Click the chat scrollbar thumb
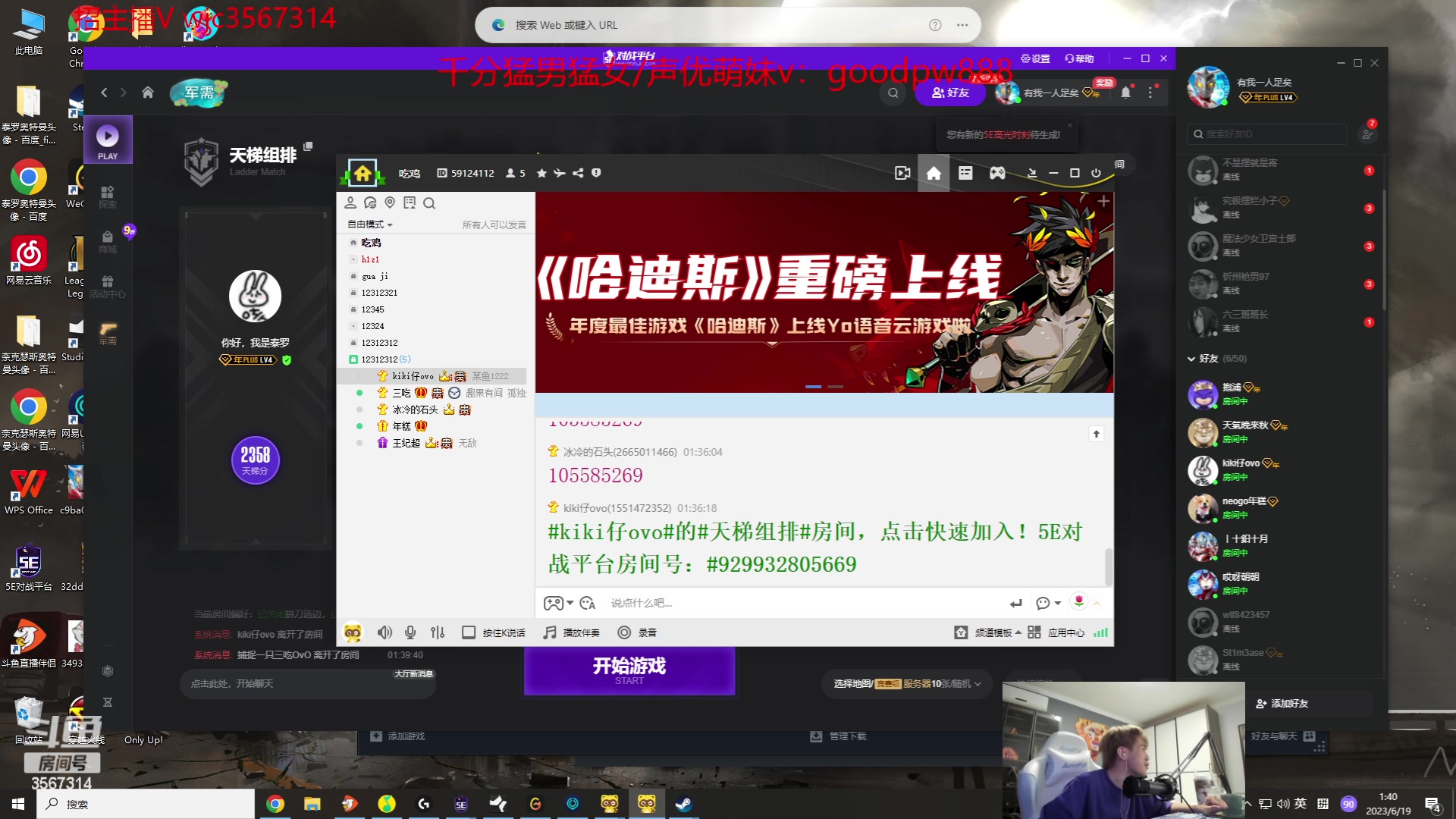 [1108, 566]
